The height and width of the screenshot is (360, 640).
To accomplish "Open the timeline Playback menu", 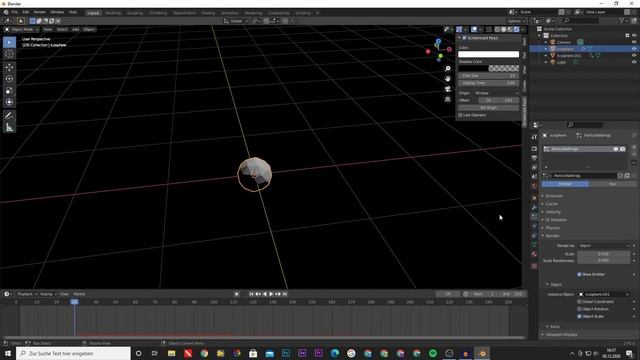I will coord(27,294).
